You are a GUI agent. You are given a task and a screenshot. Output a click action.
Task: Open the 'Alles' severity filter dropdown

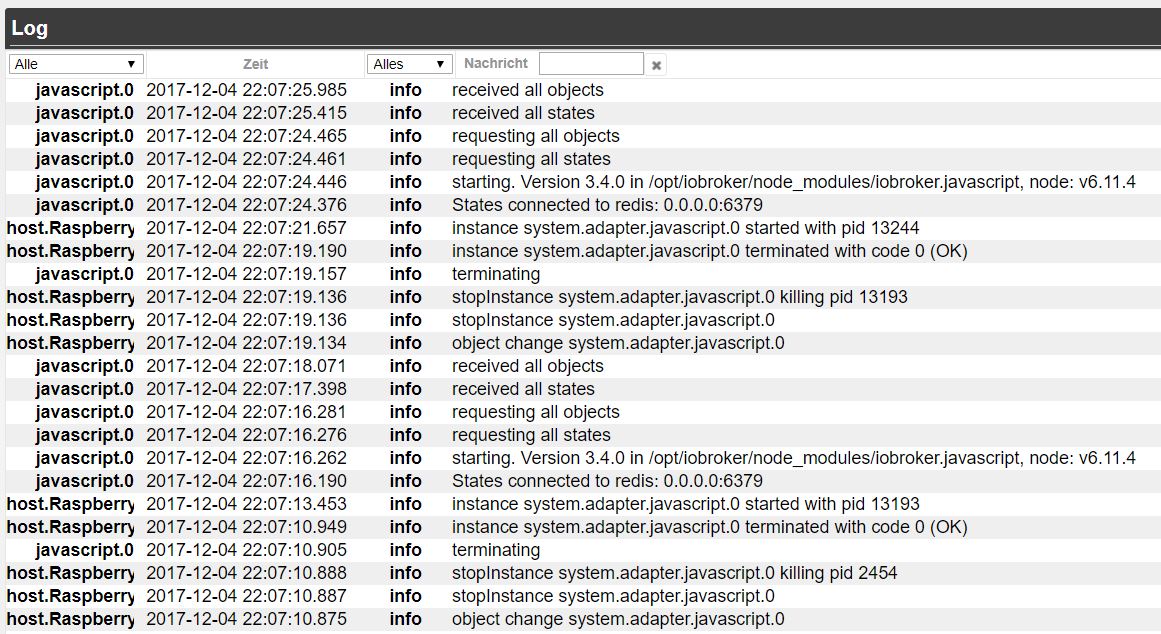(410, 64)
